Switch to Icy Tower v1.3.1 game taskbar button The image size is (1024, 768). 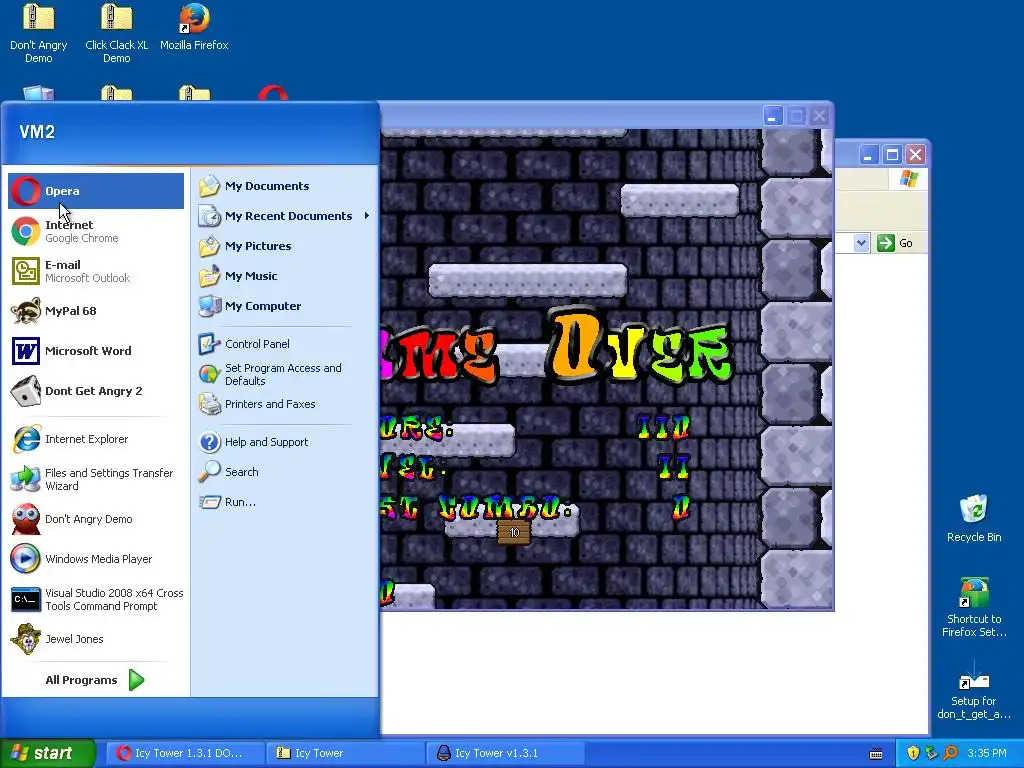tap(506, 753)
